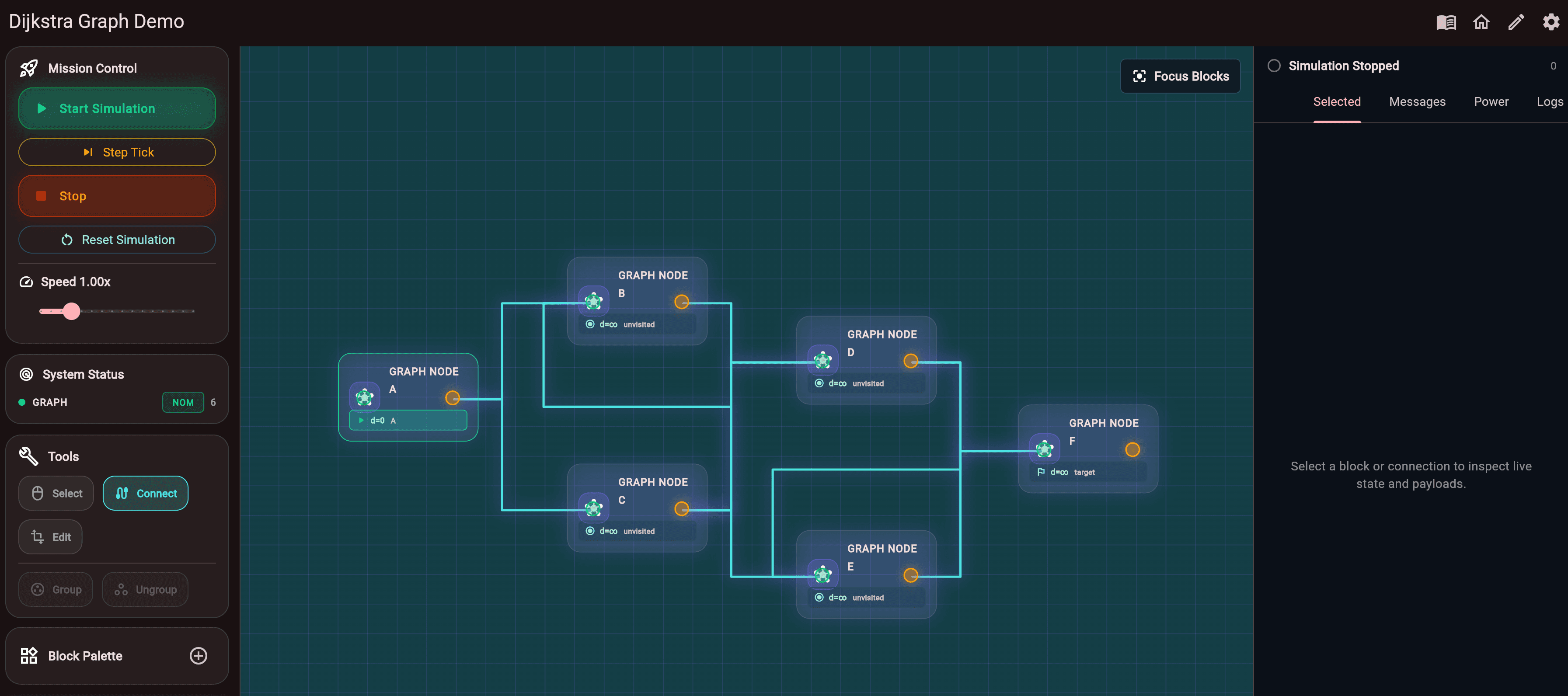This screenshot has height=696, width=1568.
Task: Select Graph Node D block icon
Action: pyautogui.click(x=823, y=360)
